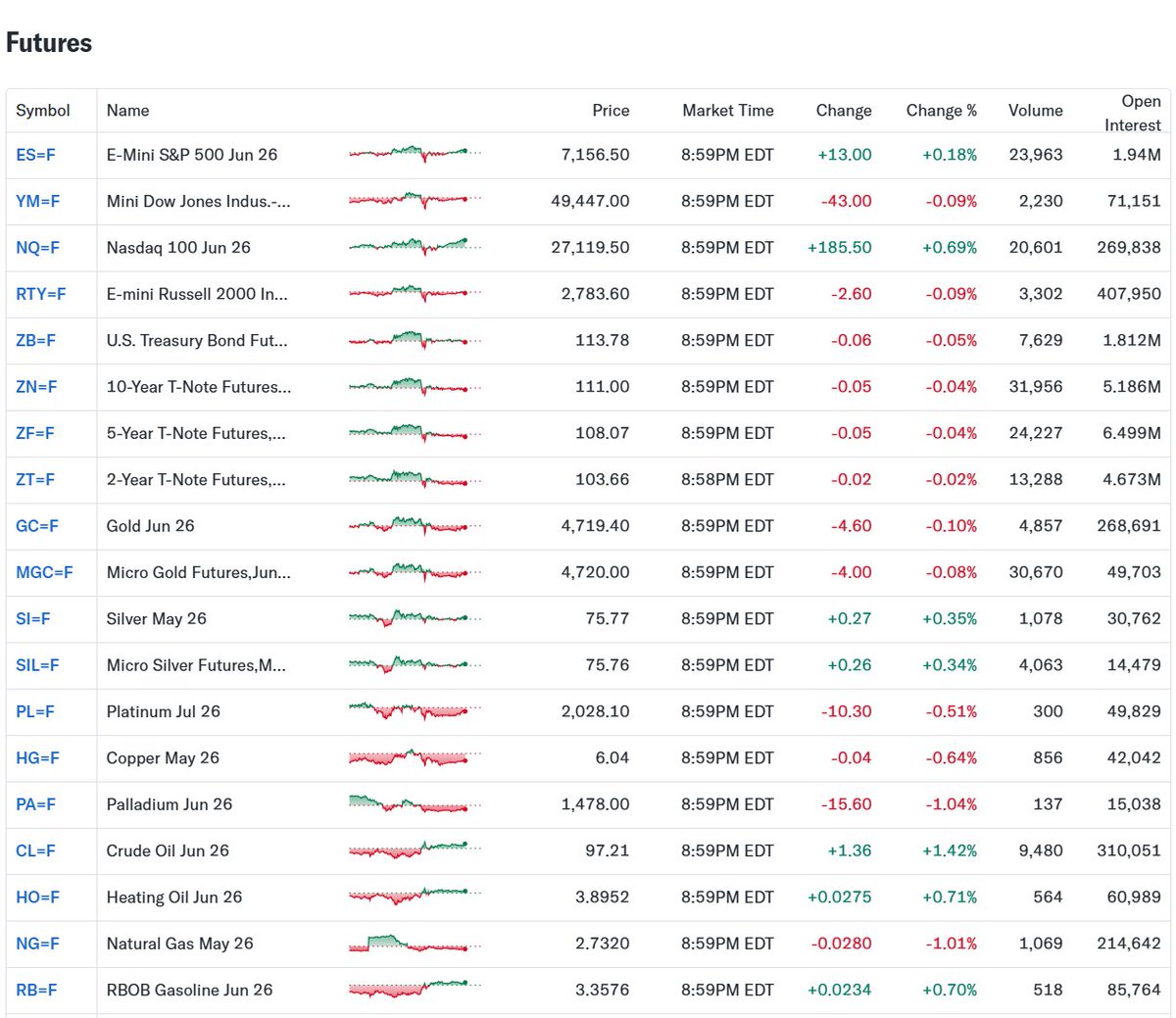
Task: Open the PA=F Palladium link
Action: [x=36, y=803]
